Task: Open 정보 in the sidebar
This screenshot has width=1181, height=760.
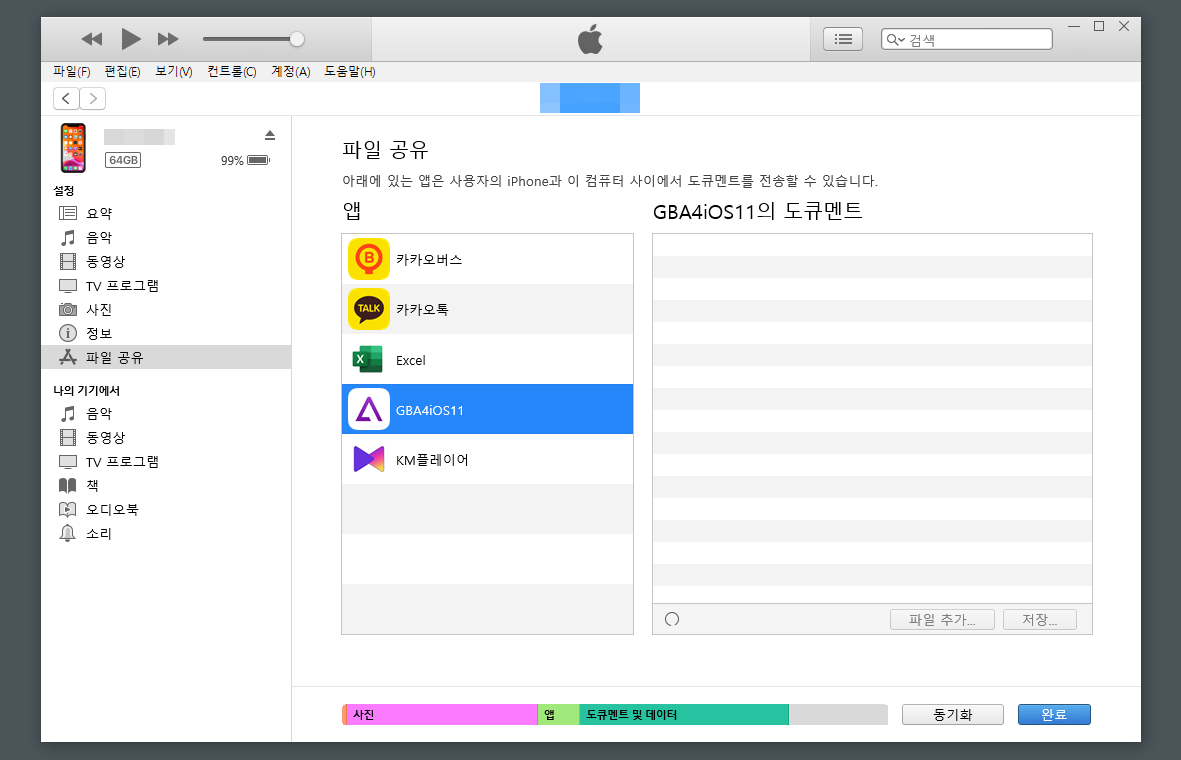Action: 166,333
